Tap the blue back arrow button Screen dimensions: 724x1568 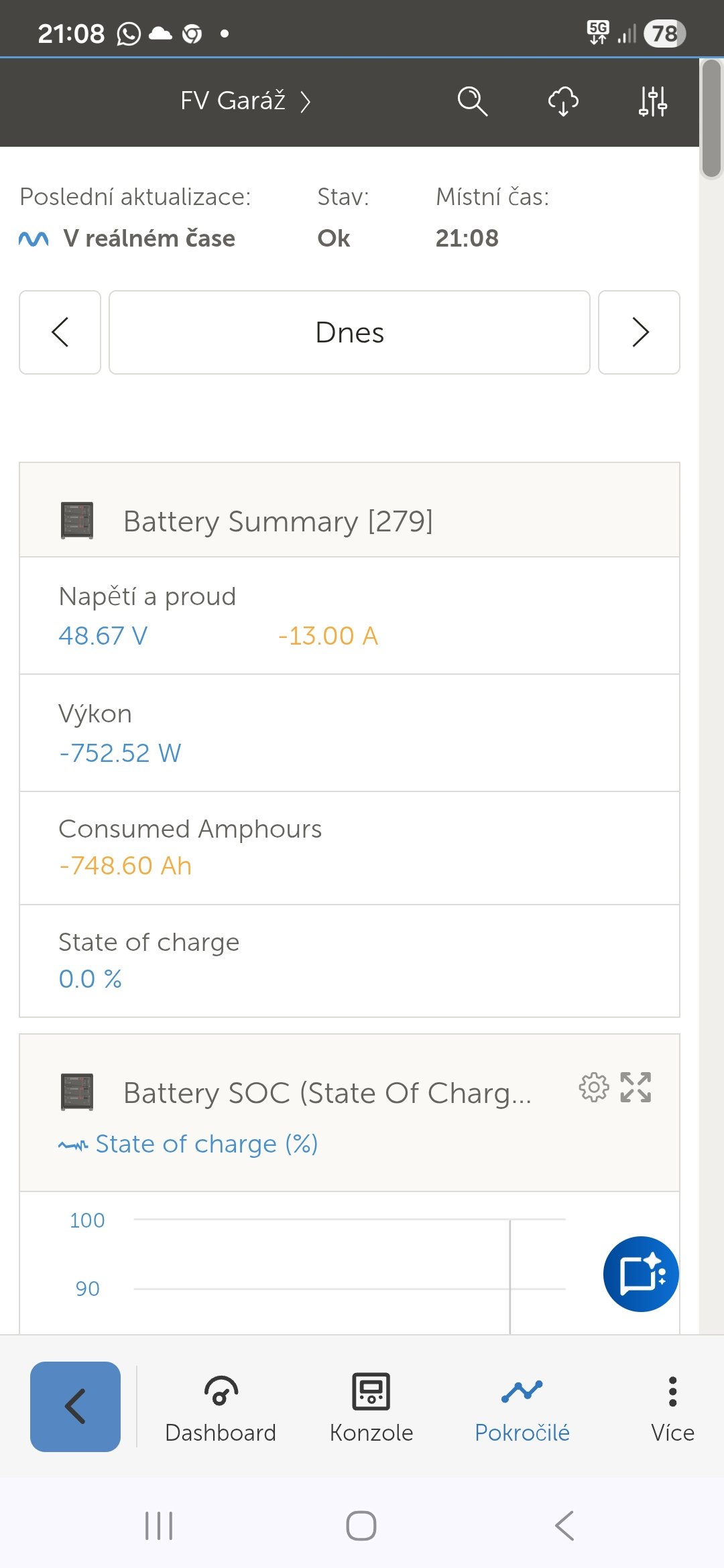coord(75,1407)
